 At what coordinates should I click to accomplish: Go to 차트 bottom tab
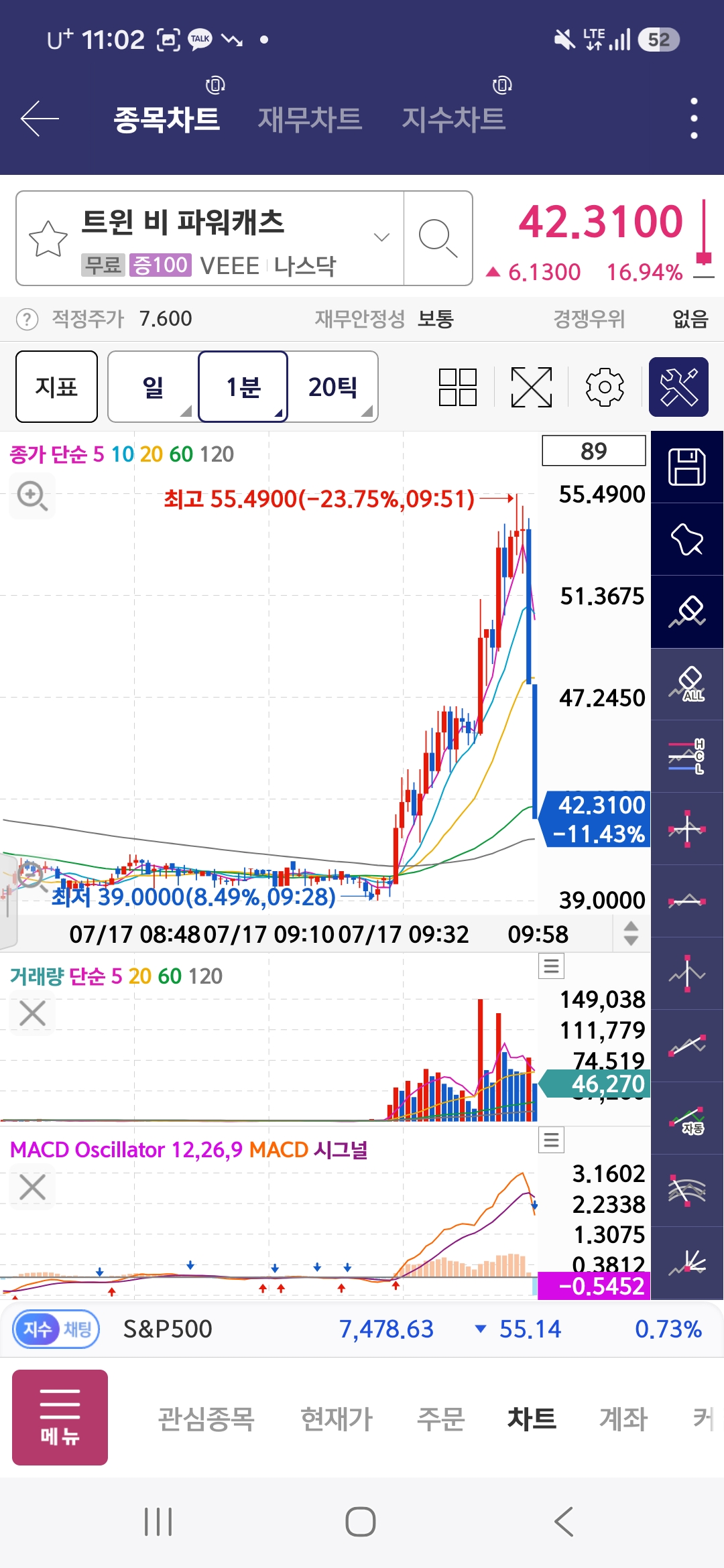[532, 1419]
